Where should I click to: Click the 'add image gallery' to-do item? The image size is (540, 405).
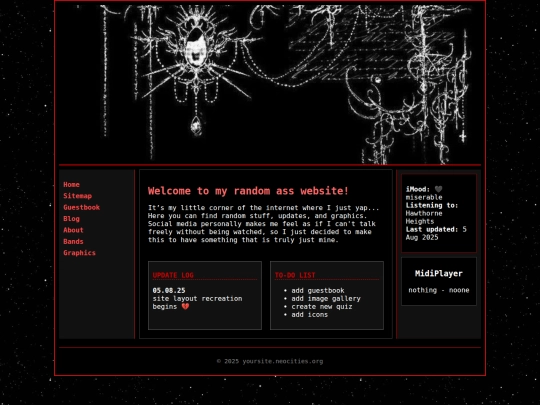coord(326,299)
